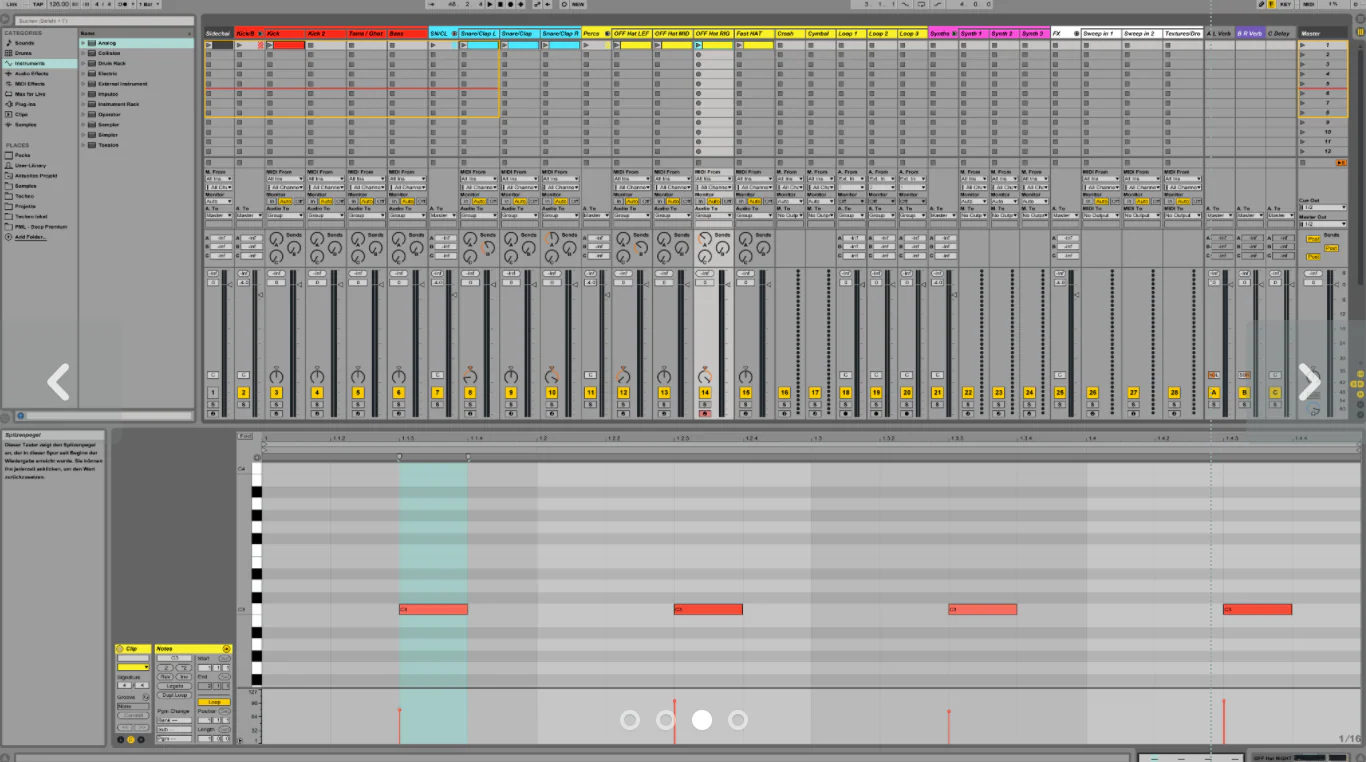
Task: Disarm record button on track 14
Action: [x=705, y=413]
